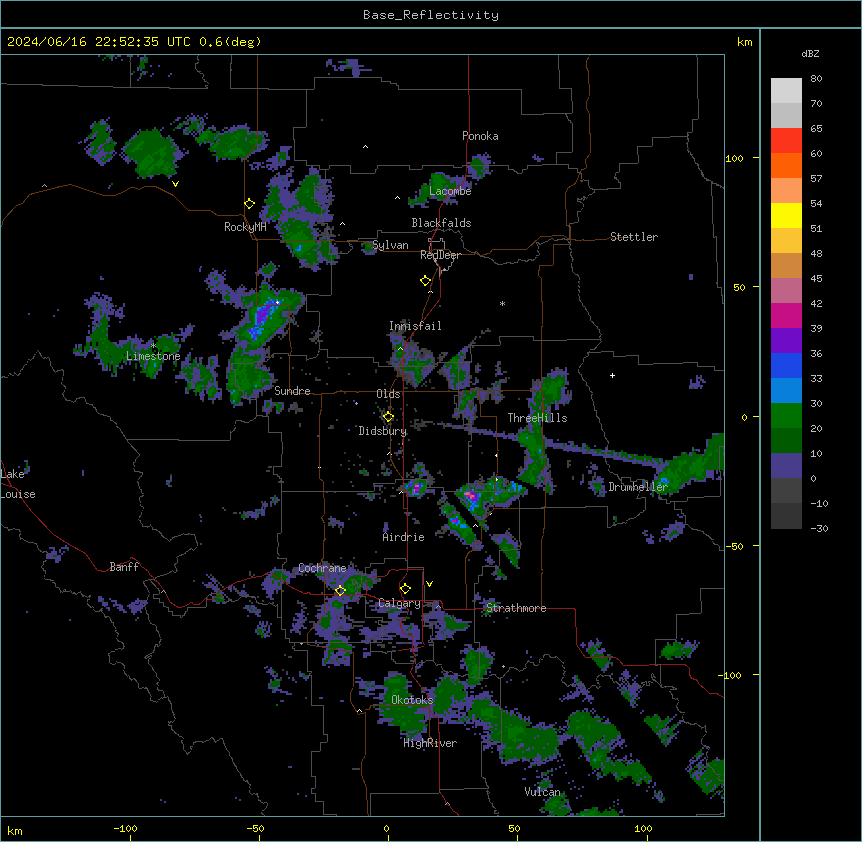Click the yellow V marker above RockyMH area
This screenshot has height=842, width=862.
(175, 184)
